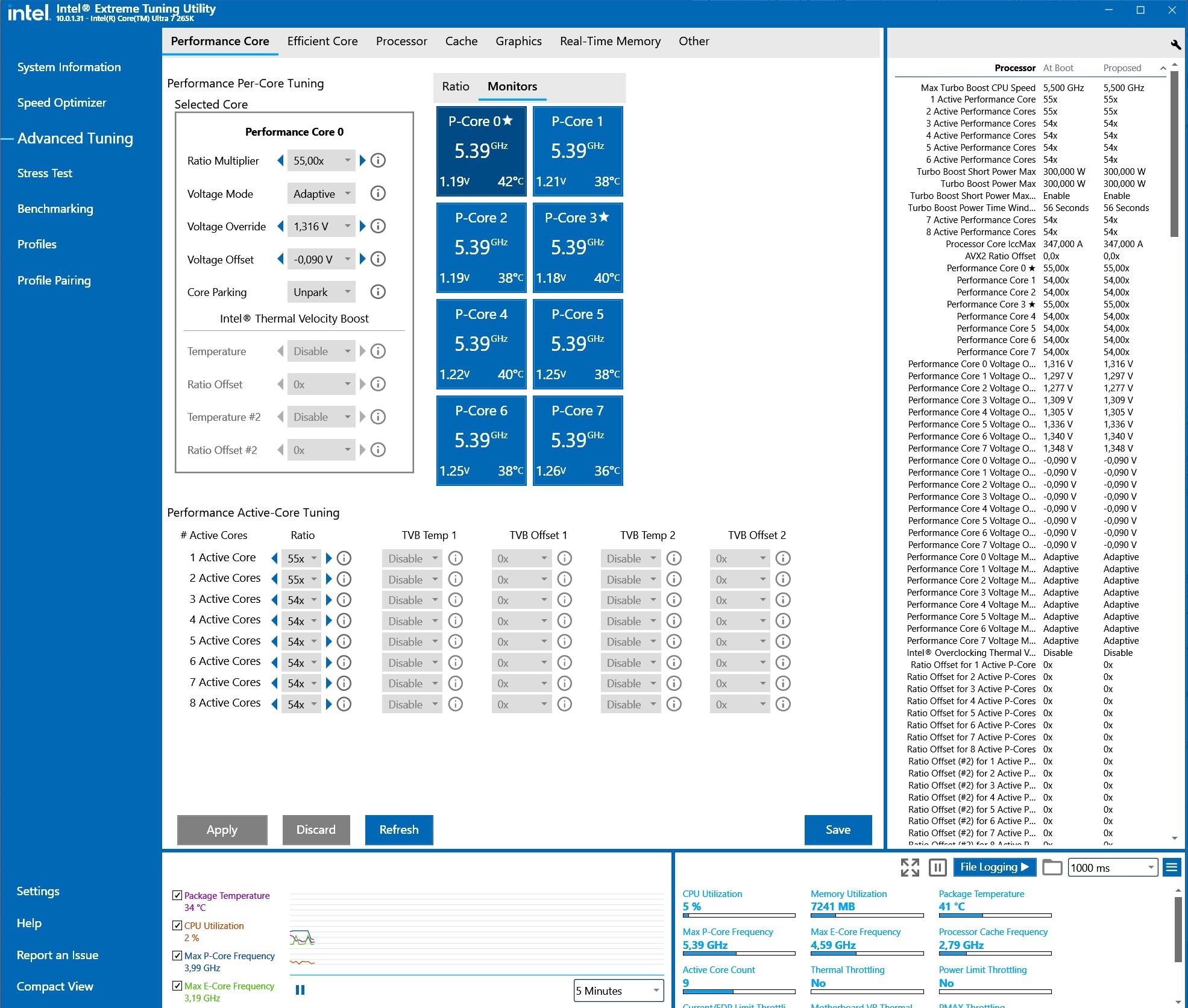Disable Max E-Core Frequency graph checkbox

click(177, 986)
